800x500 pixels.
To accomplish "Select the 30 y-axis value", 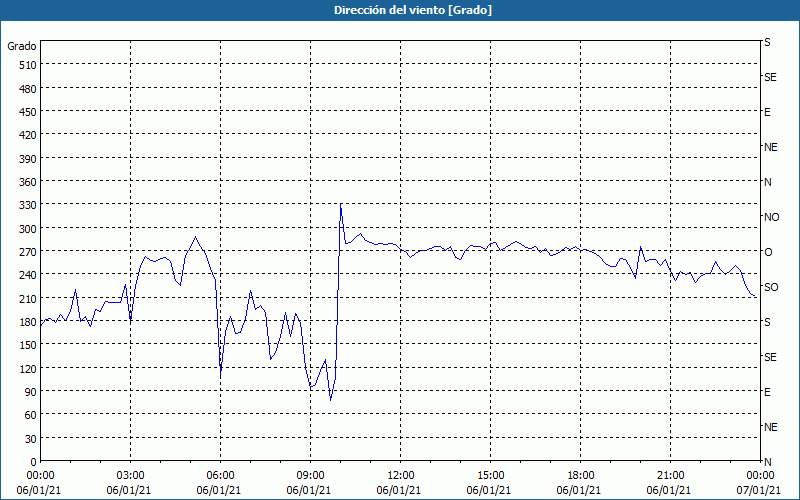I will (x=31, y=438).
